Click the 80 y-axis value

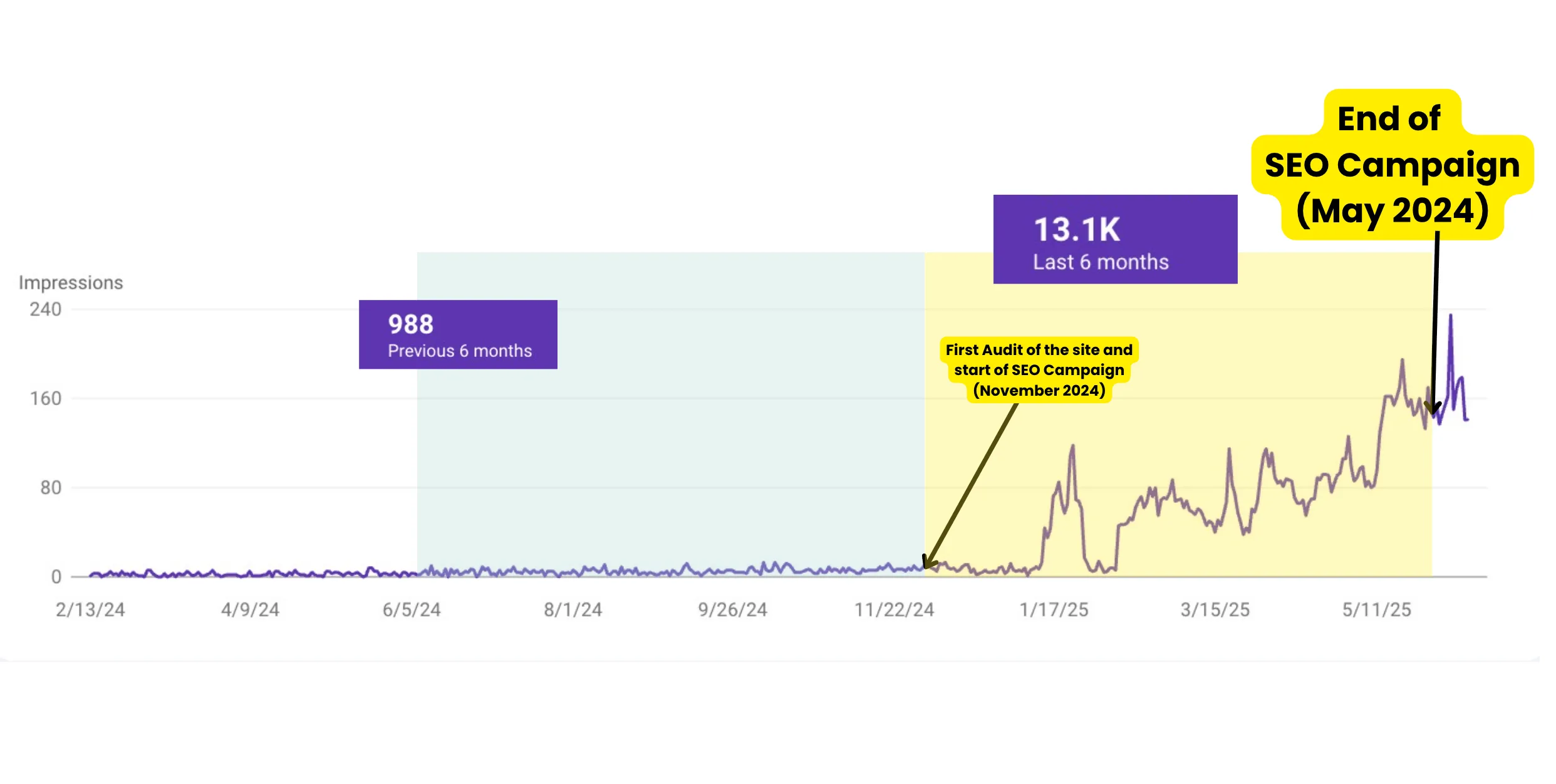click(x=51, y=488)
